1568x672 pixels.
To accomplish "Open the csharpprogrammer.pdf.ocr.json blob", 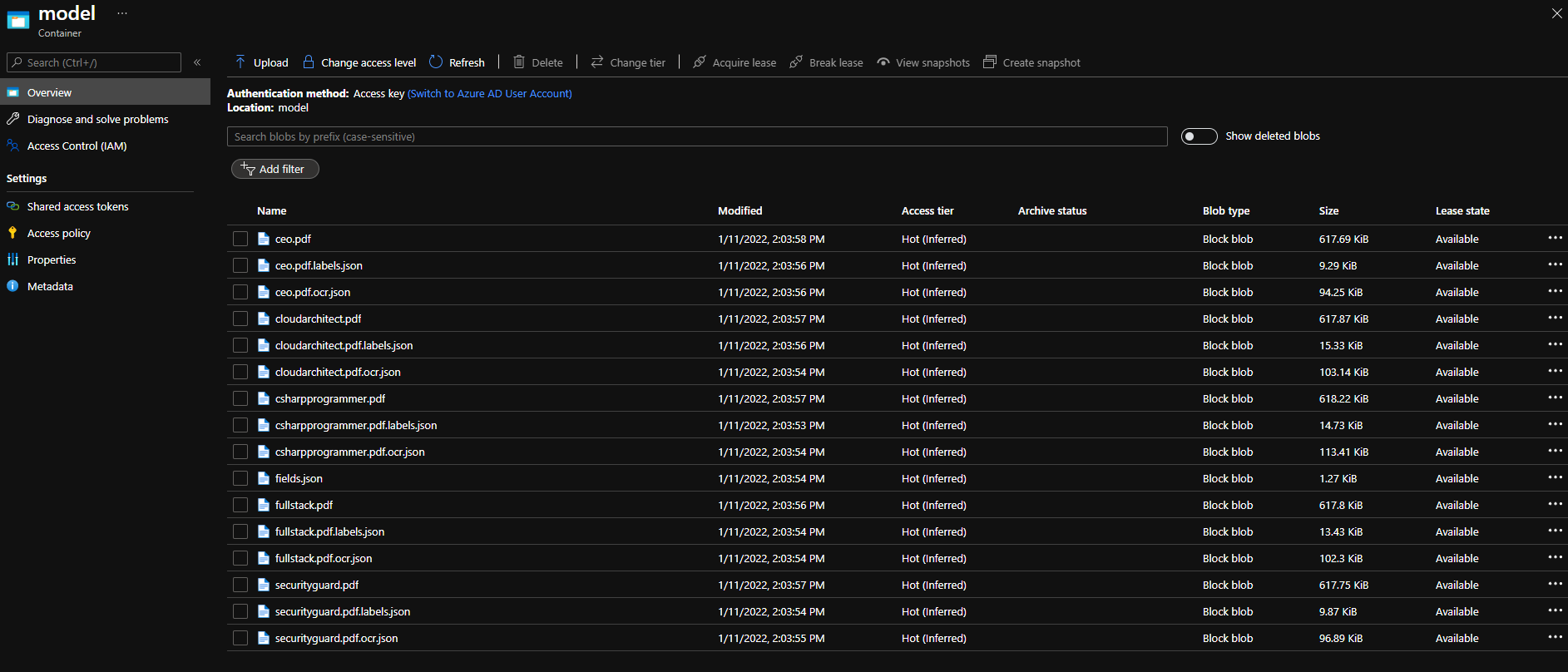I will point(349,452).
